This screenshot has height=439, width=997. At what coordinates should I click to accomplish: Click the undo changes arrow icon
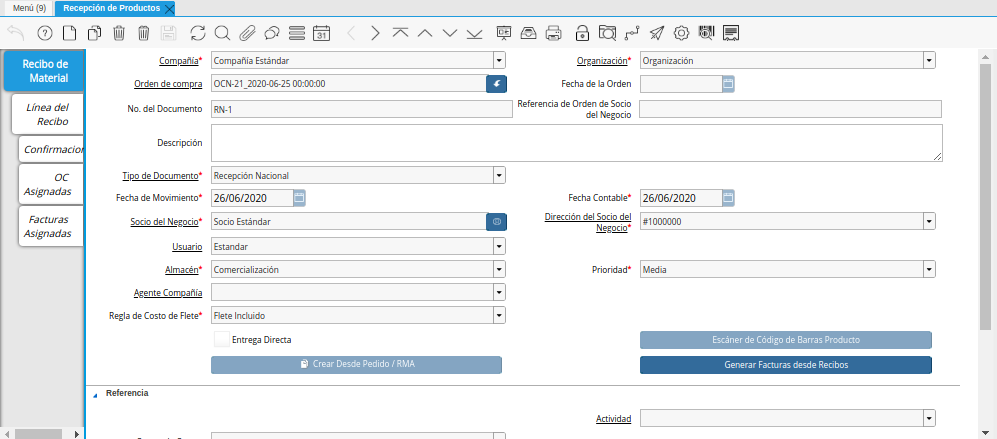[16, 33]
